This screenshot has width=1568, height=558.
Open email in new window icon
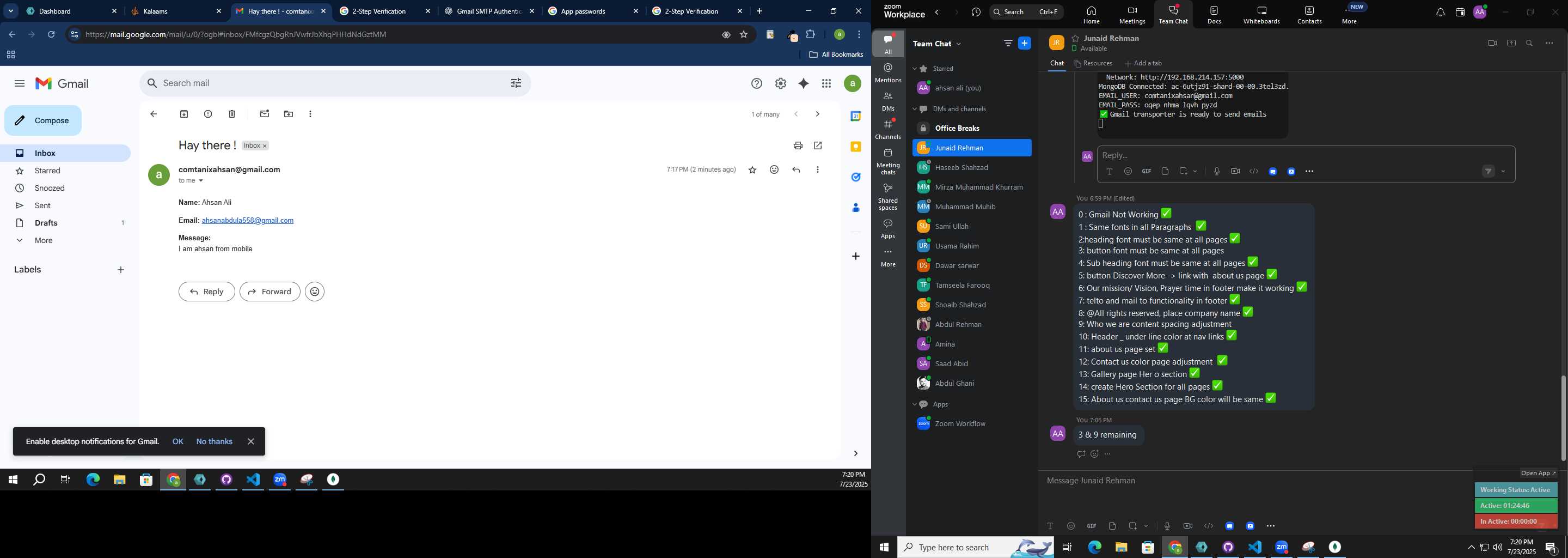pyautogui.click(x=818, y=145)
